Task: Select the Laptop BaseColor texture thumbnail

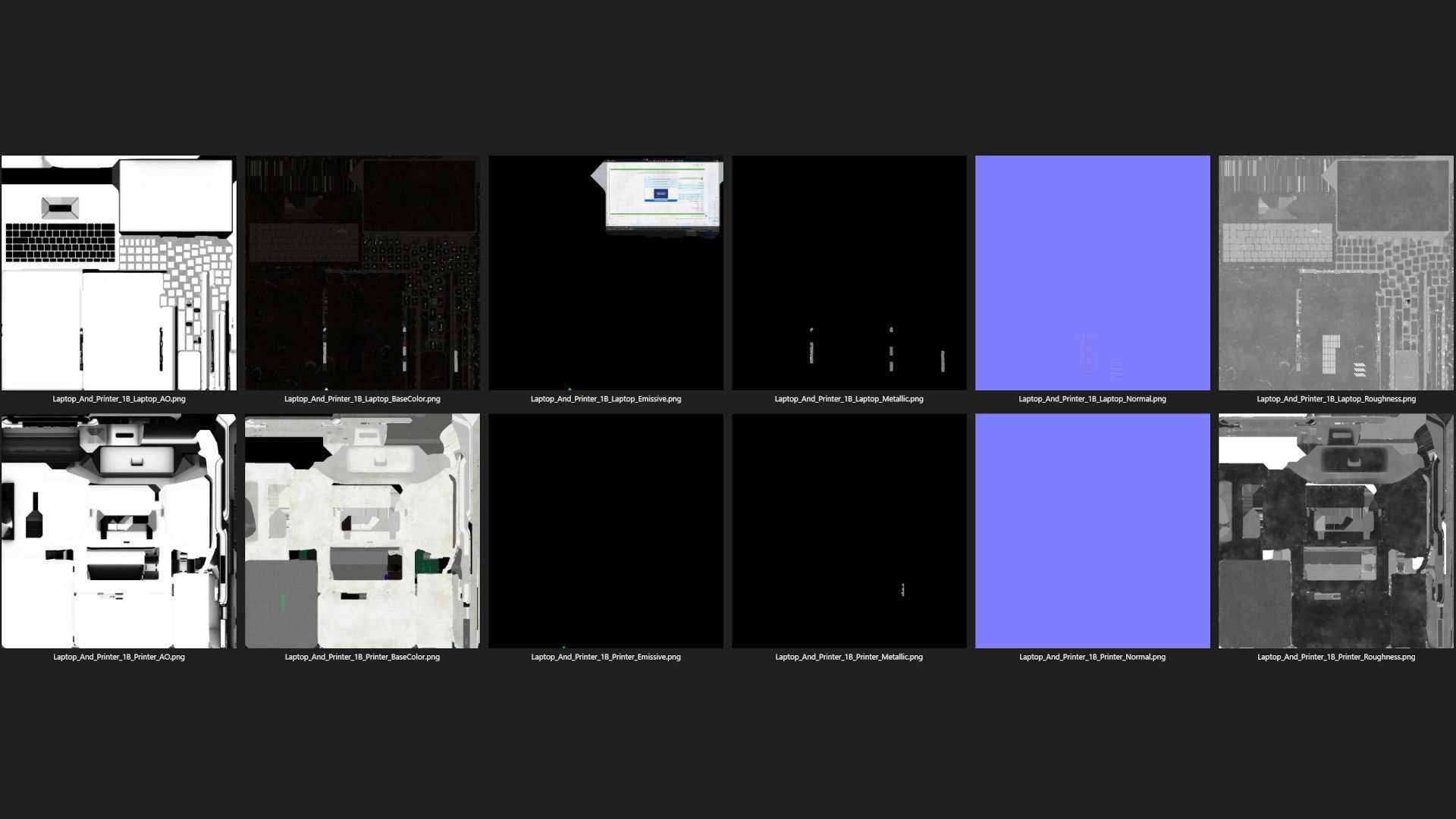Action: tap(362, 273)
